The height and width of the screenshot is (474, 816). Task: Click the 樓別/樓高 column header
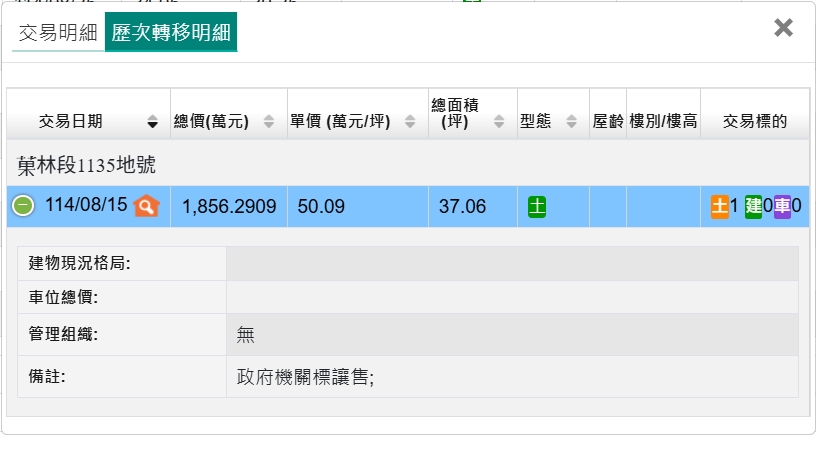pyautogui.click(x=663, y=122)
